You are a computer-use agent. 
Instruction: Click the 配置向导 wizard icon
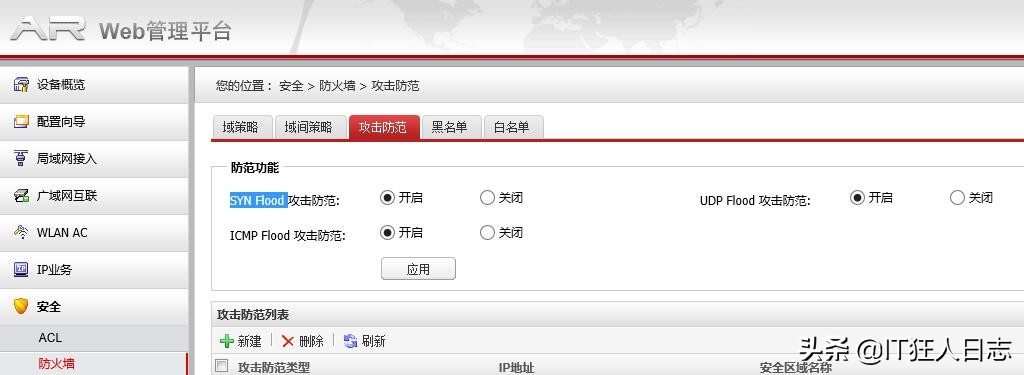tap(22, 122)
